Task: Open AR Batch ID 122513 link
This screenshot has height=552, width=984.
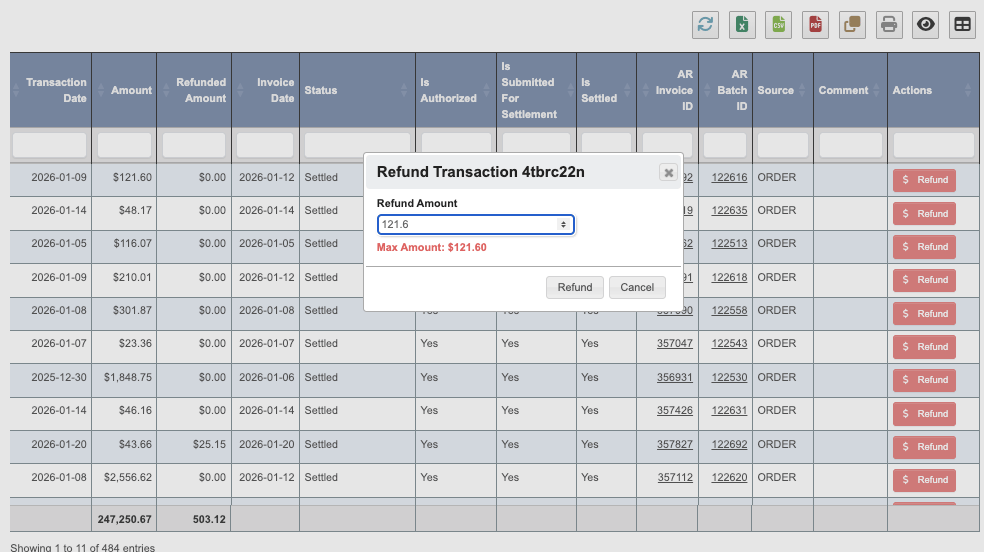Action: click(729, 243)
